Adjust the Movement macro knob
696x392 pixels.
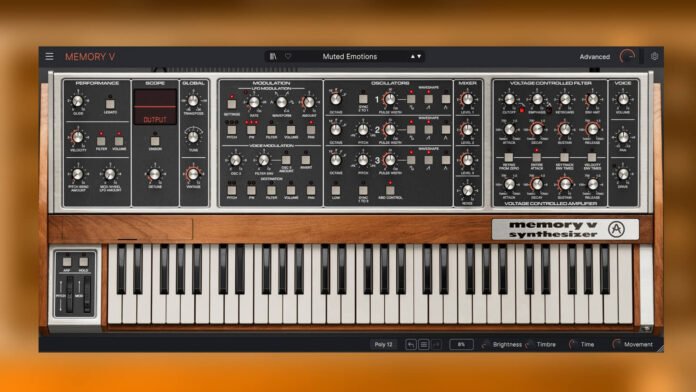616,344
